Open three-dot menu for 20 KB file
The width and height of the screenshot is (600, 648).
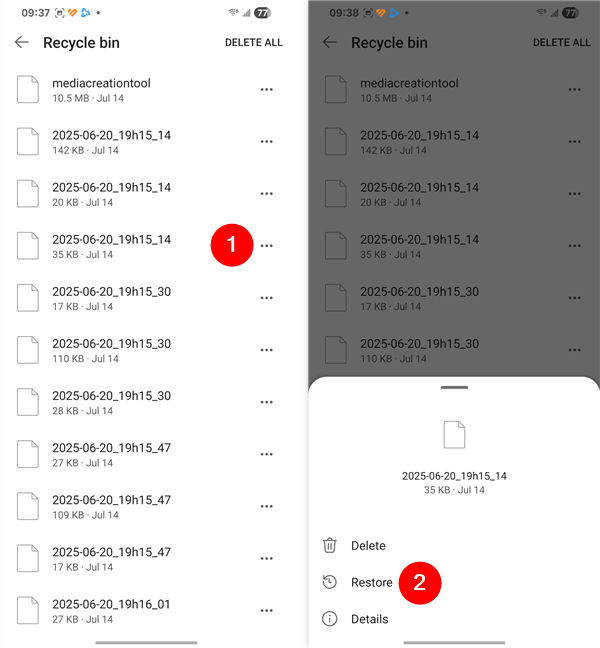click(267, 193)
